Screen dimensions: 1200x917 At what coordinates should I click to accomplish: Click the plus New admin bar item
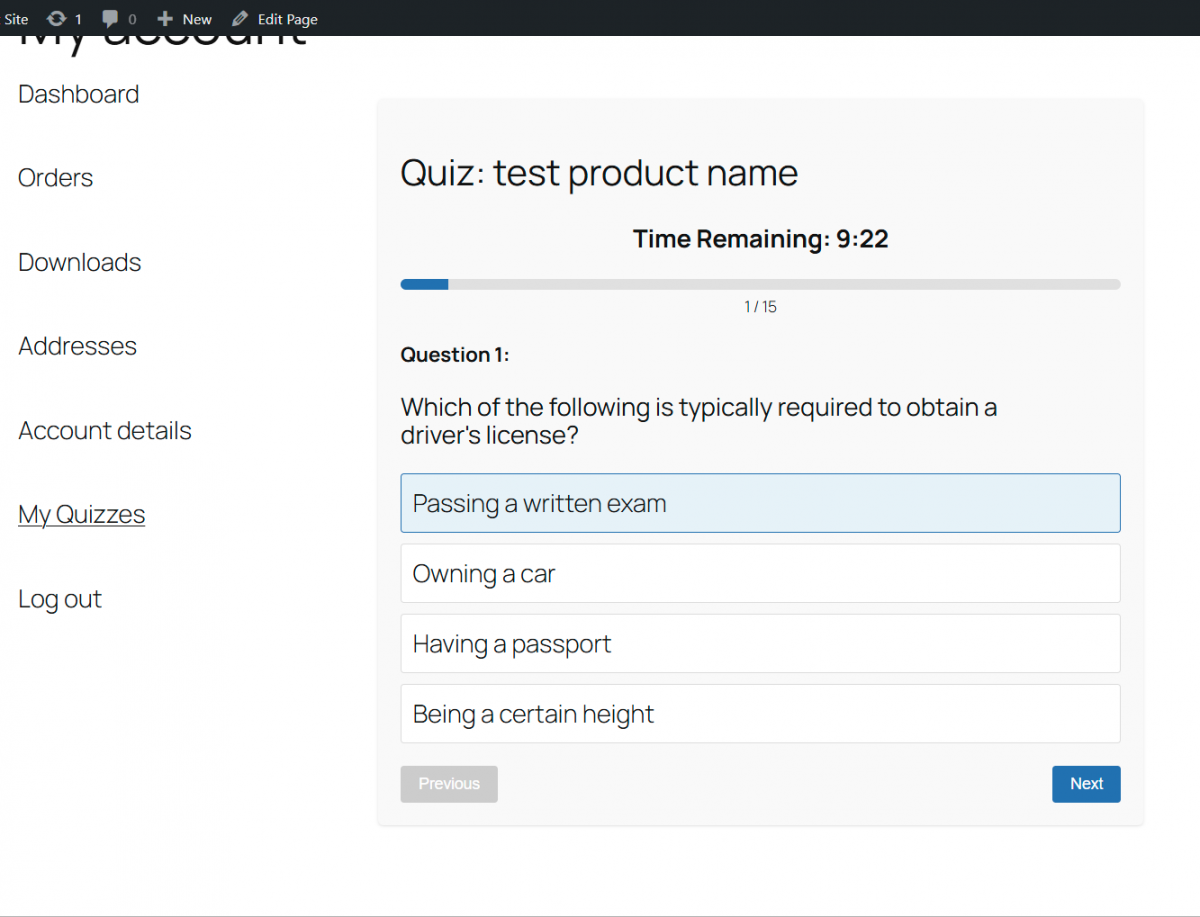(165, 19)
